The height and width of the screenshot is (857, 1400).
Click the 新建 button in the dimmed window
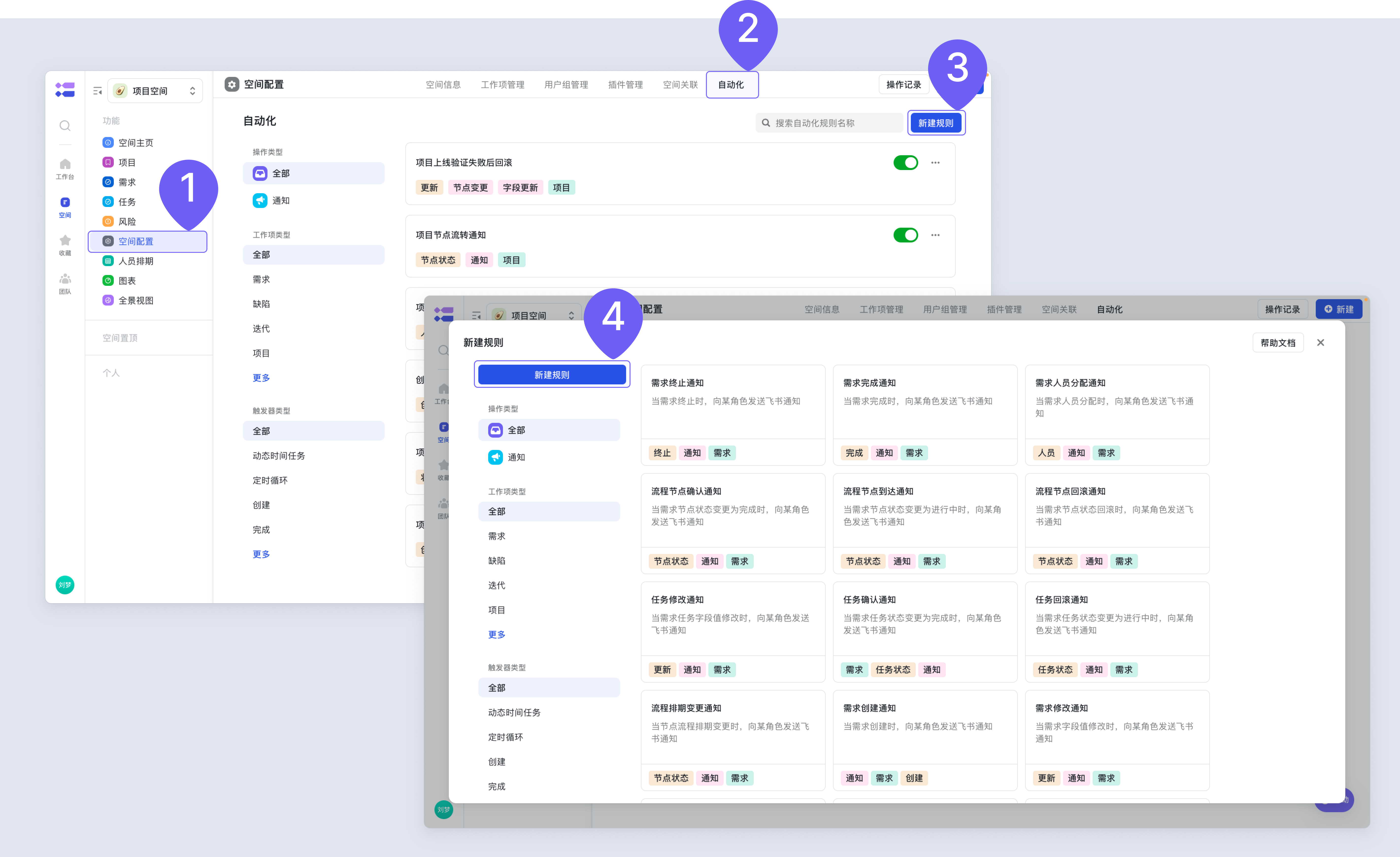pos(1339,309)
